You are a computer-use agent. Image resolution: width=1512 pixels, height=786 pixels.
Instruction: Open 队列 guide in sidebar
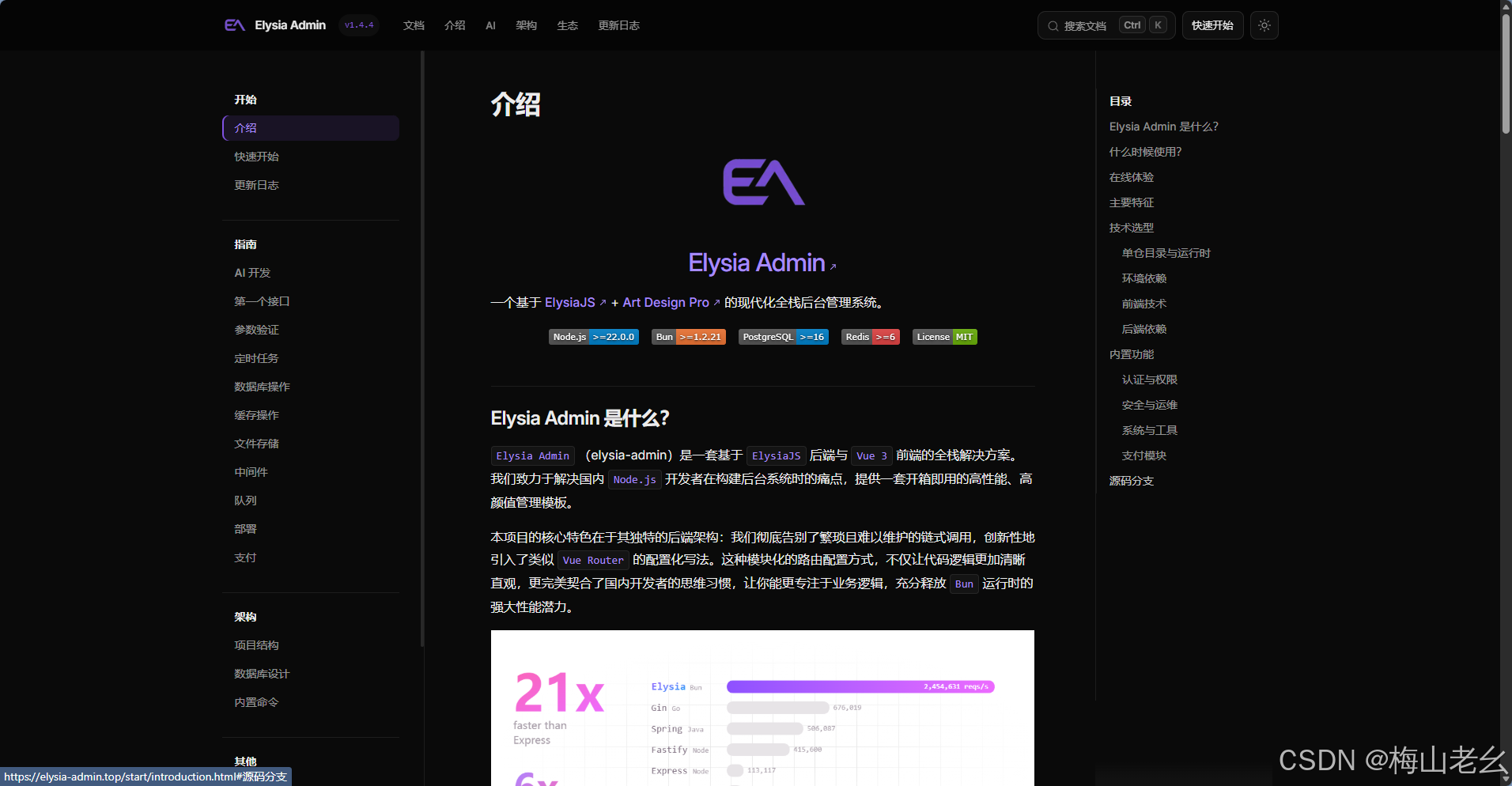click(245, 501)
